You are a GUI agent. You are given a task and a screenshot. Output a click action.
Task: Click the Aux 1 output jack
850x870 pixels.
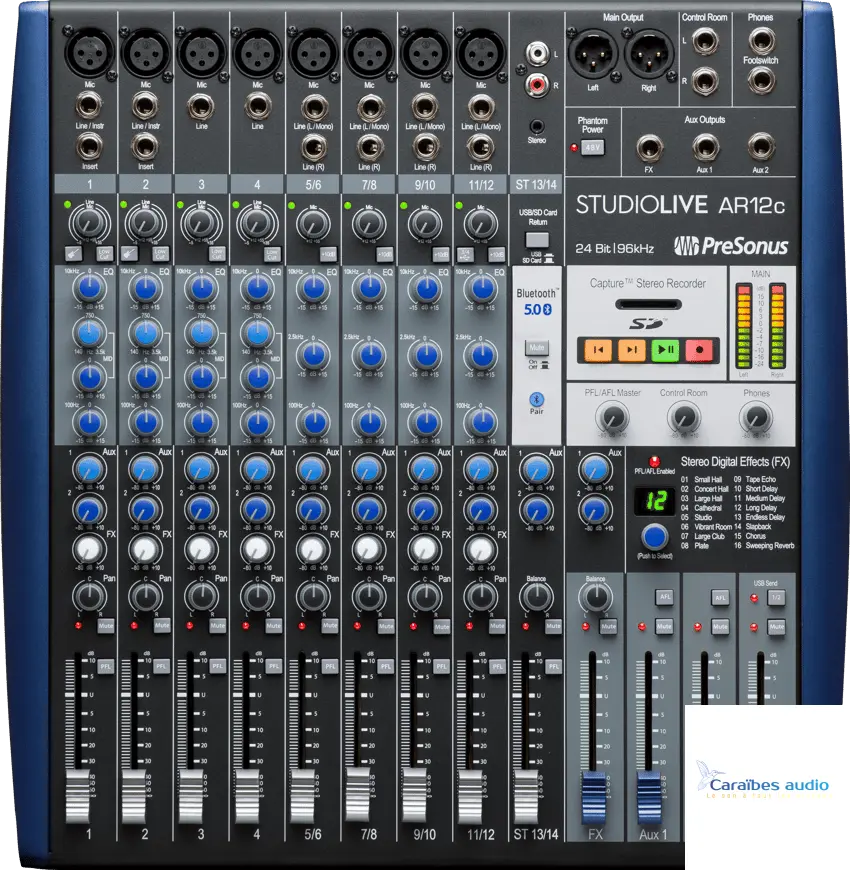(705, 148)
